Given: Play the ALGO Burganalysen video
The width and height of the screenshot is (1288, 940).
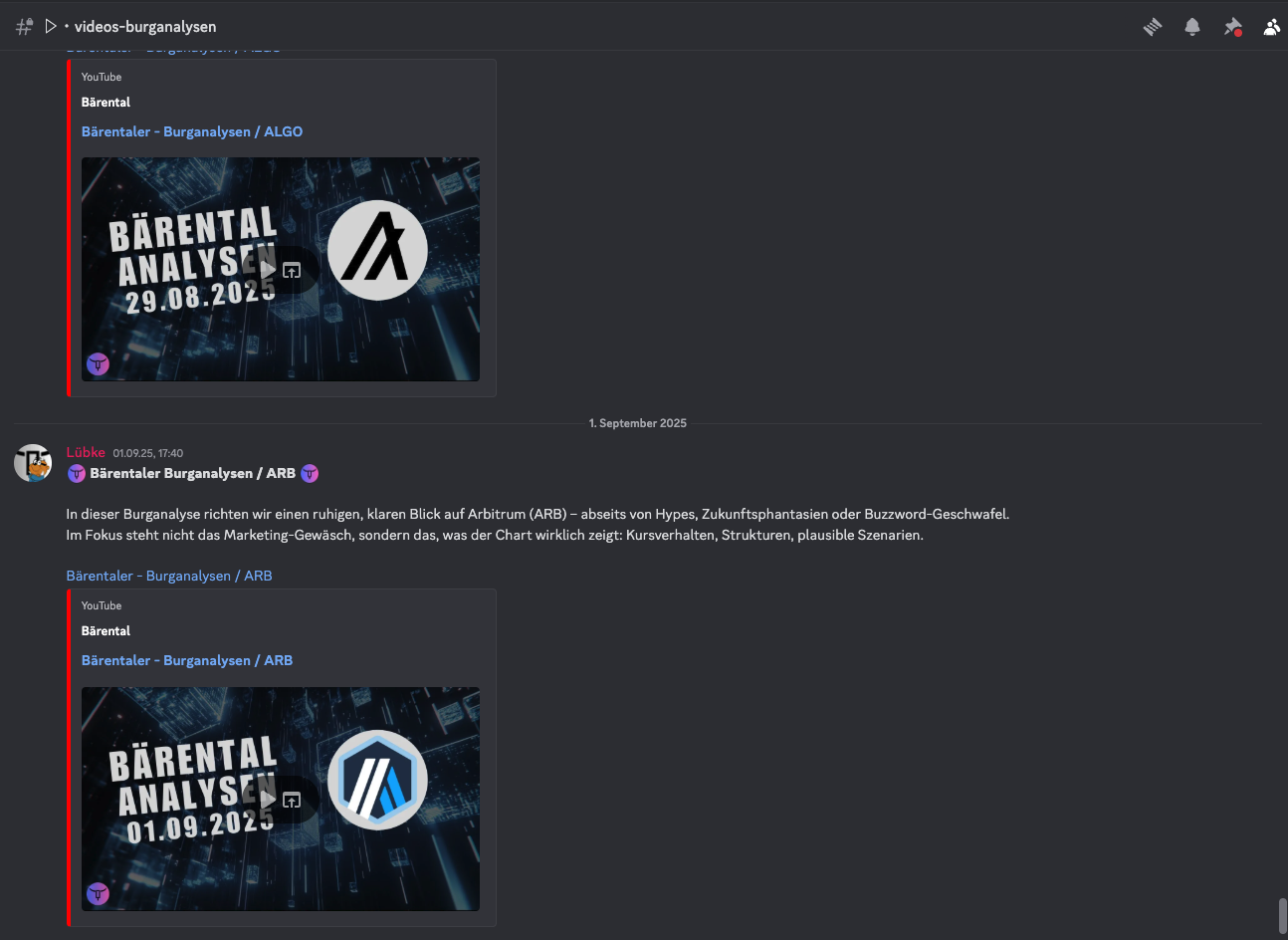Looking at the screenshot, I should coord(267,270).
